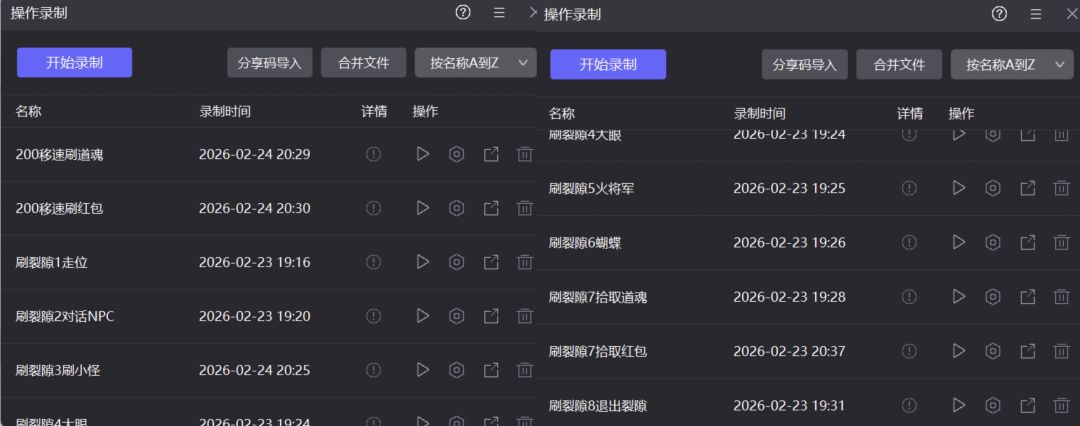The image size is (1080, 426).
Task: Open hamburger menu in right window
Action: tap(1035, 14)
